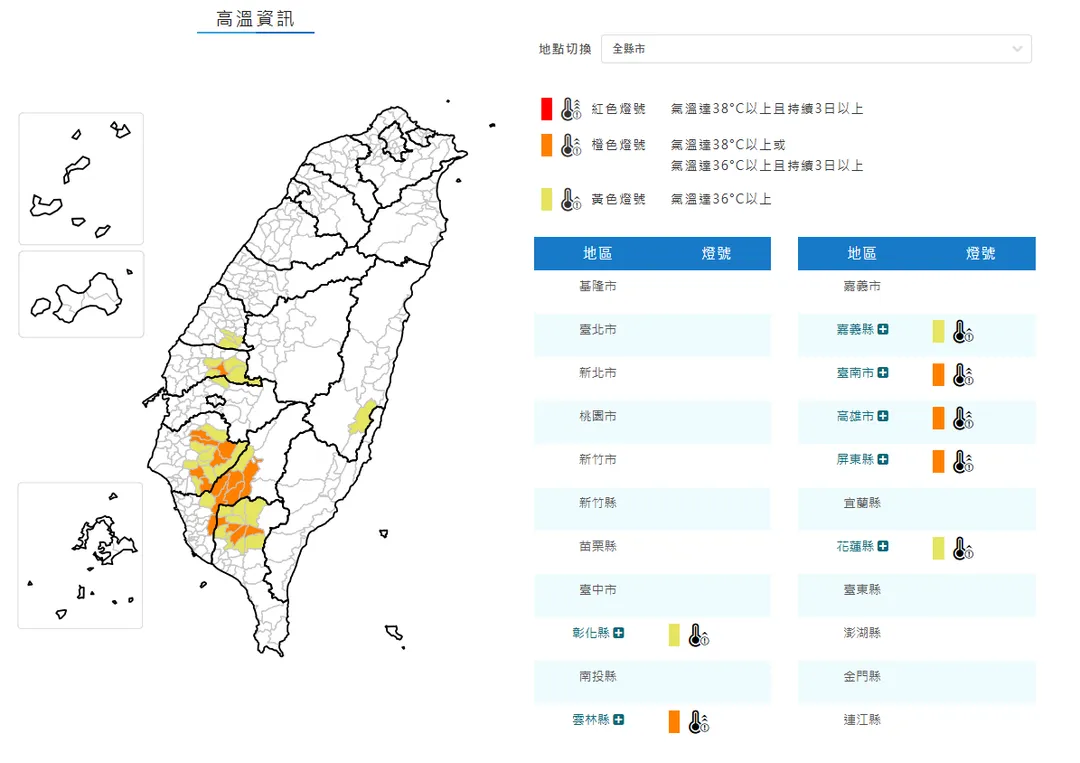
Task: Expand 花蓮縣 plus icon
Action: (x=883, y=546)
